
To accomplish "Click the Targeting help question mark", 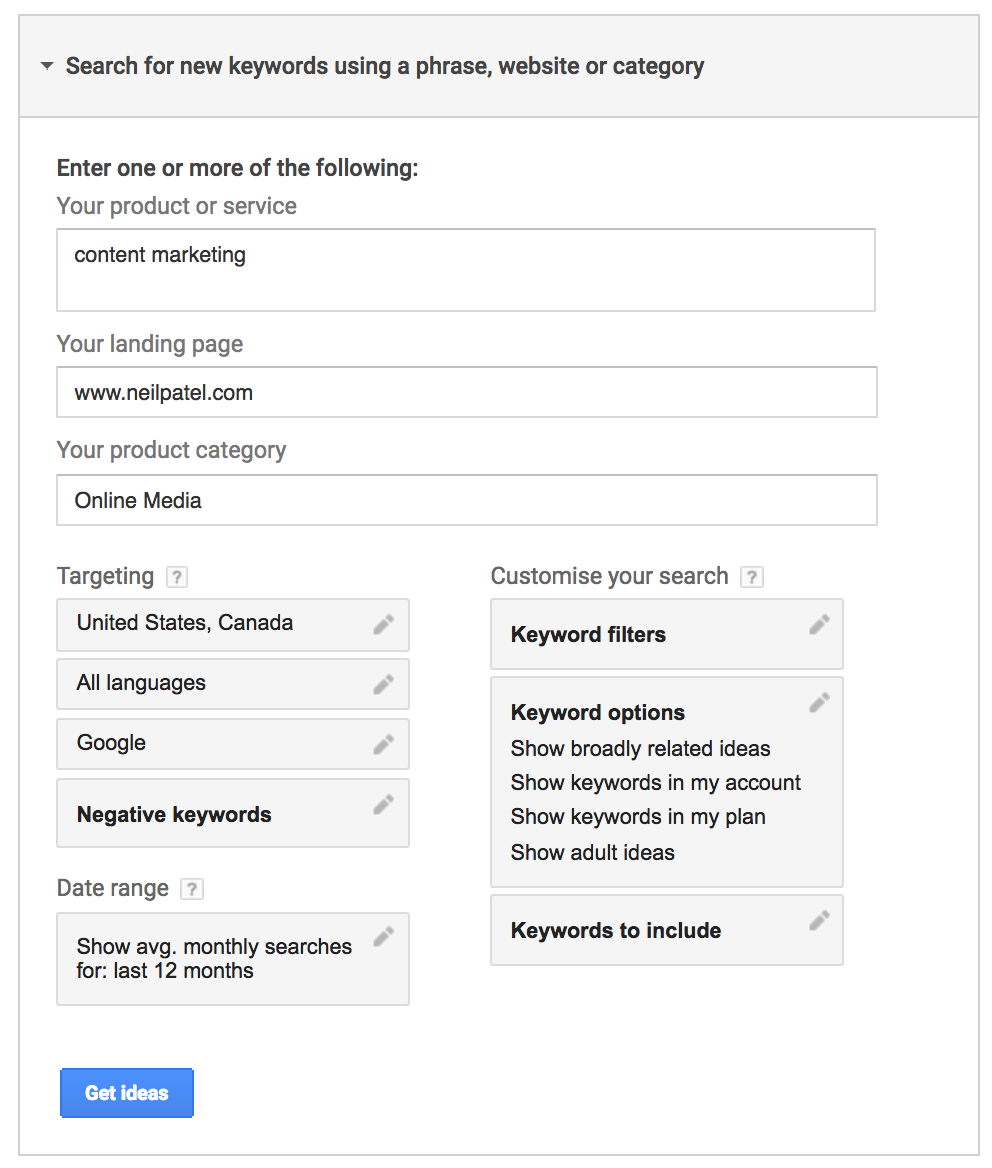I will 177,577.
